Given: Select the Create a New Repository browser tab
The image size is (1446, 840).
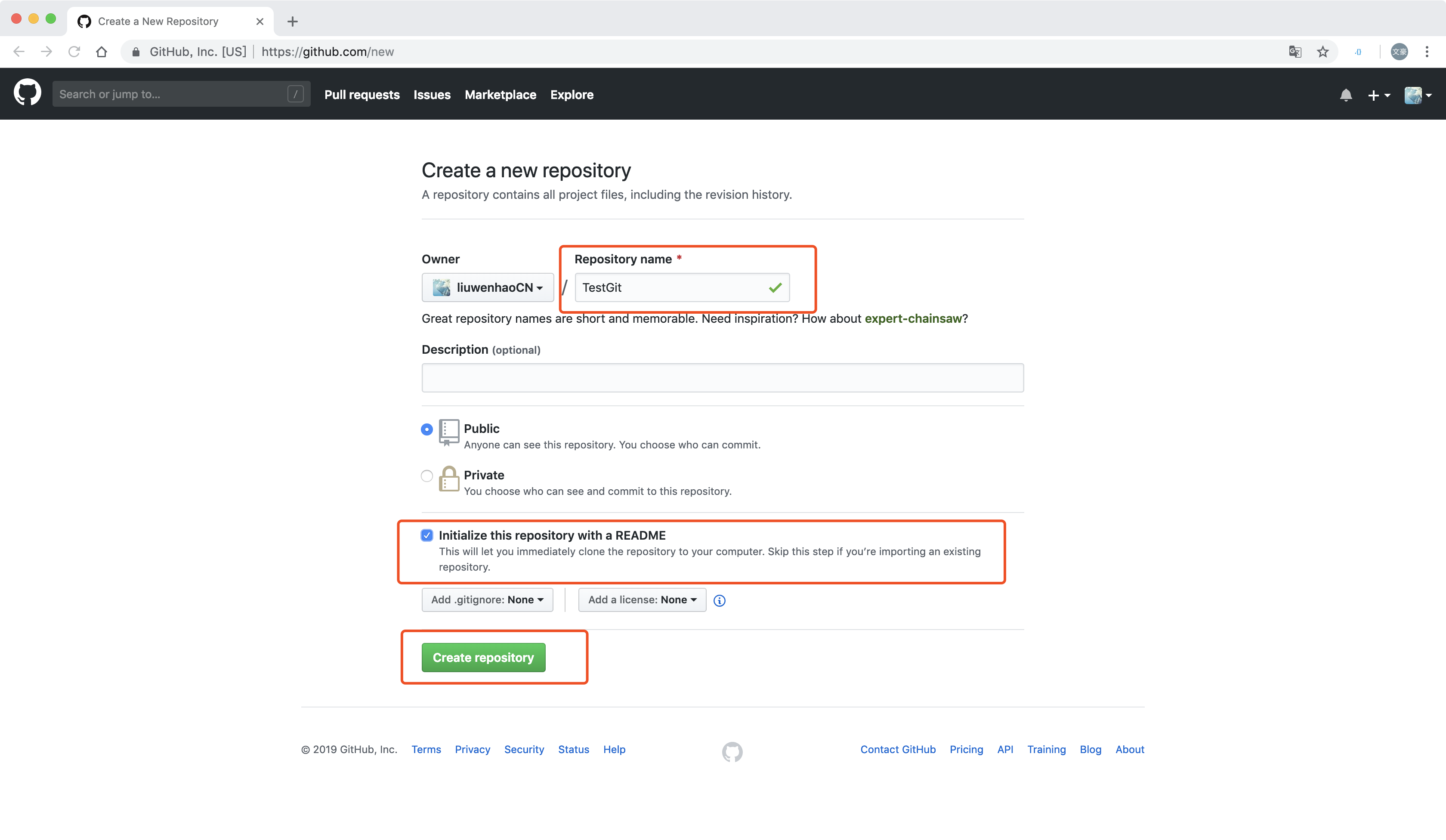Looking at the screenshot, I should [x=170, y=21].
